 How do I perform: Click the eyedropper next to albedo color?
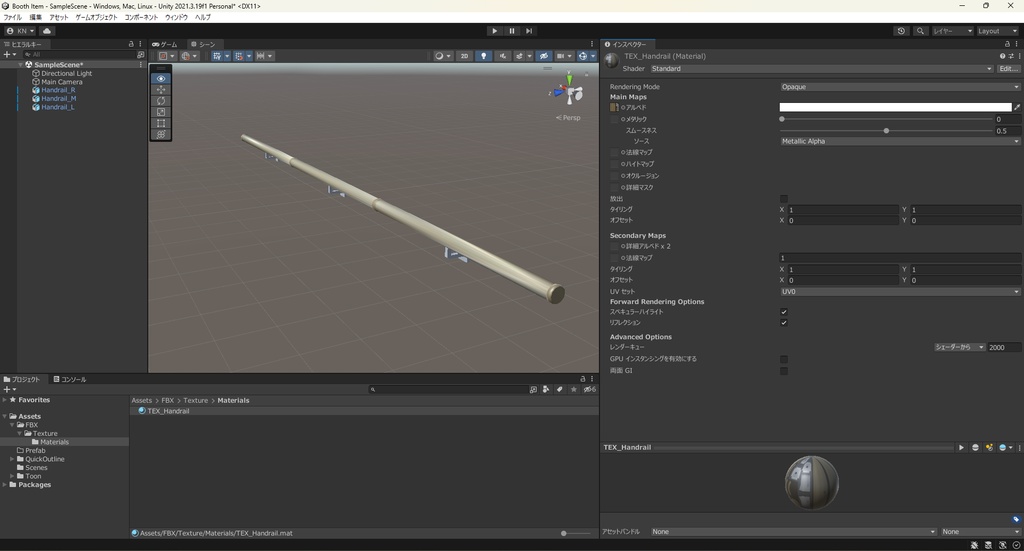[x=1017, y=107]
